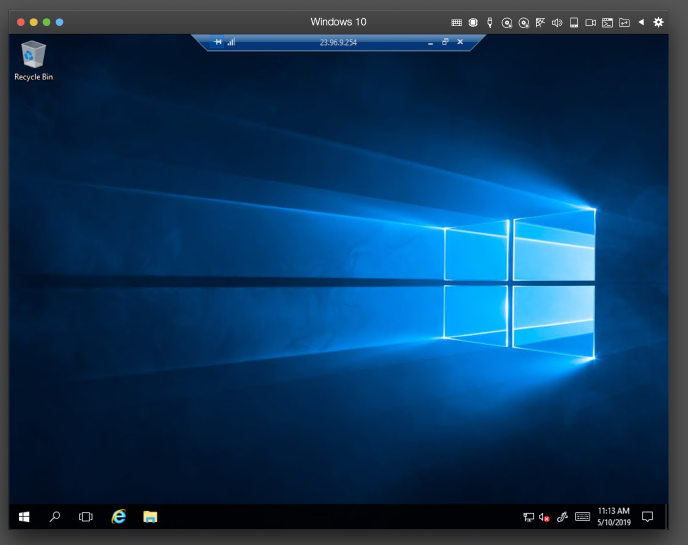Open the shared folders icon
Image resolution: width=688 pixels, height=545 pixels.
tap(624, 22)
